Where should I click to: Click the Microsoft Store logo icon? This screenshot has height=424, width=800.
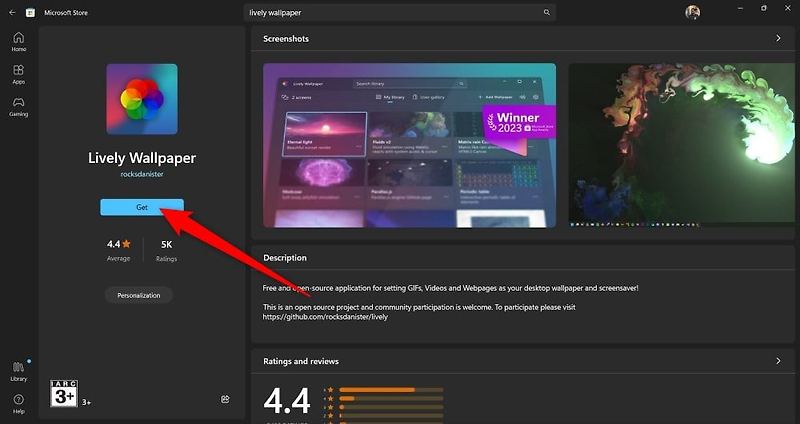31,13
